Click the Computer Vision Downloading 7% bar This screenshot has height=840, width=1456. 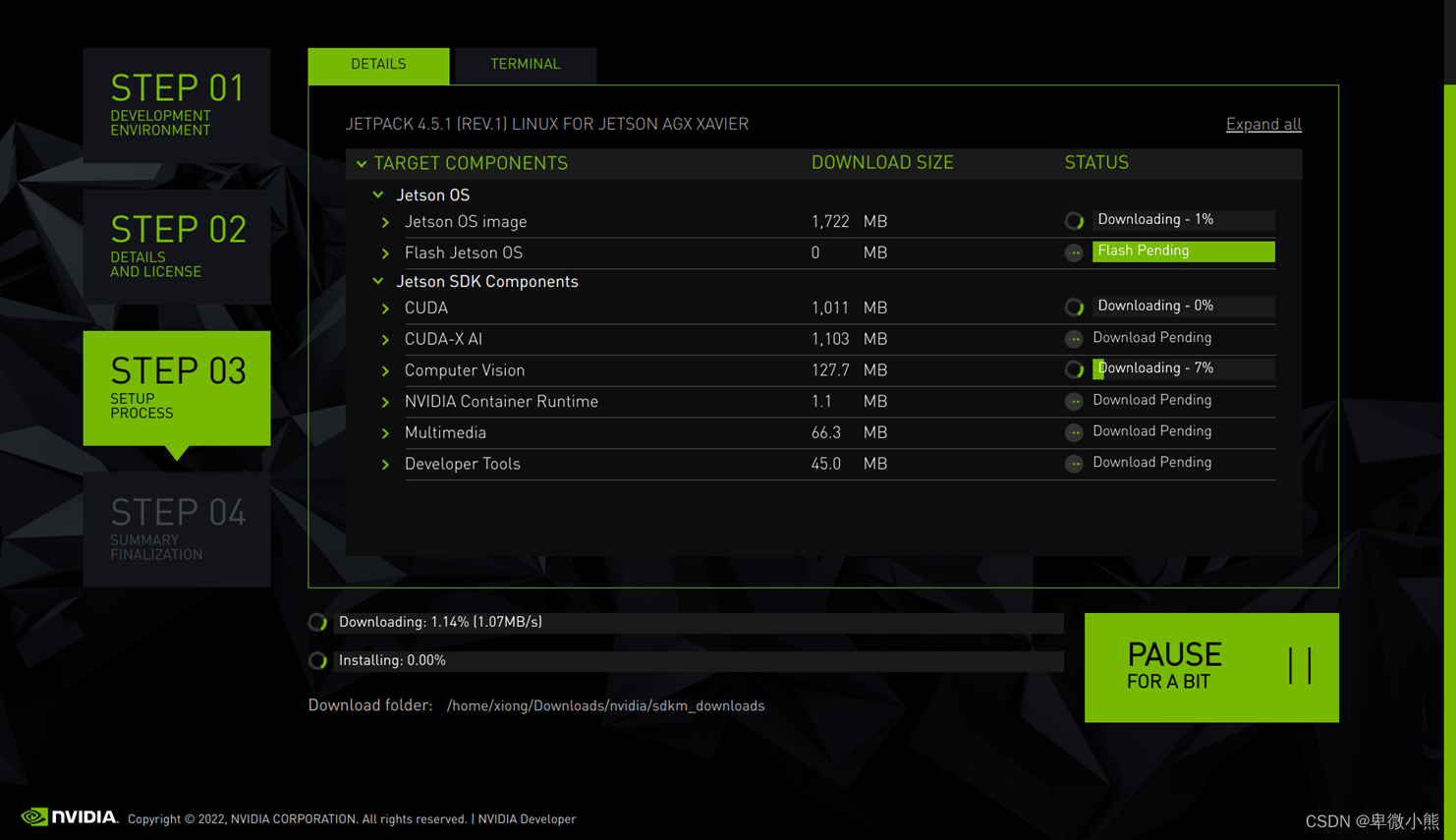(1184, 368)
